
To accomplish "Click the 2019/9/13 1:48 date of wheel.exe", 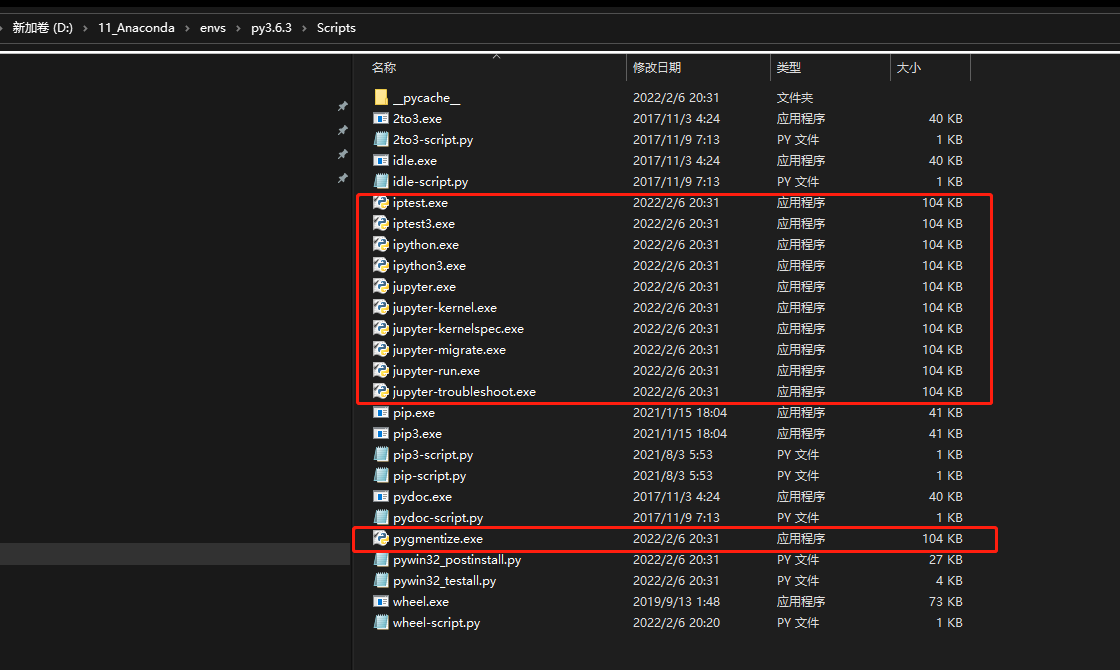I will (676, 601).
